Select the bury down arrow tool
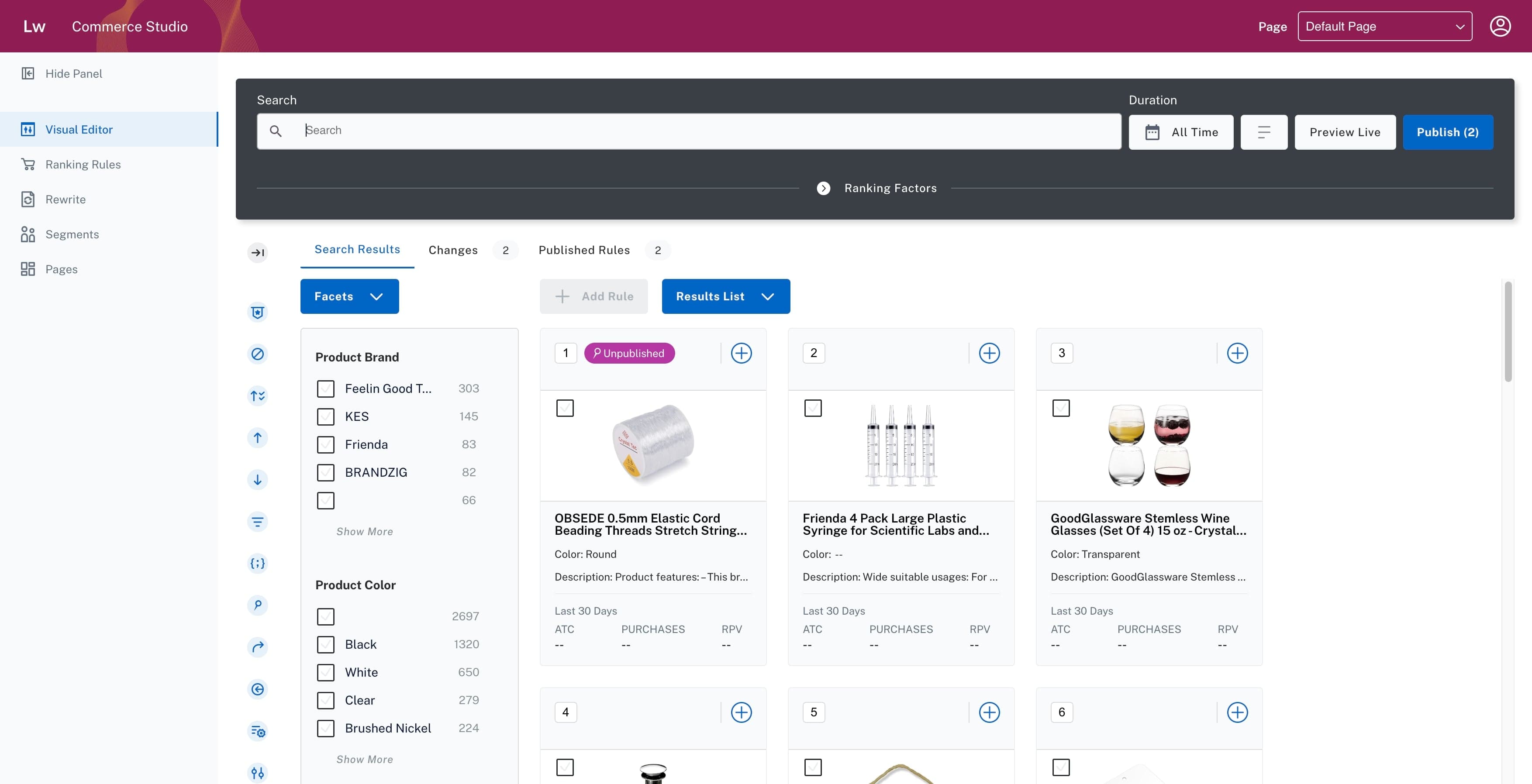The height and width of the screenshot is (784, 1532). pos(258,480)
